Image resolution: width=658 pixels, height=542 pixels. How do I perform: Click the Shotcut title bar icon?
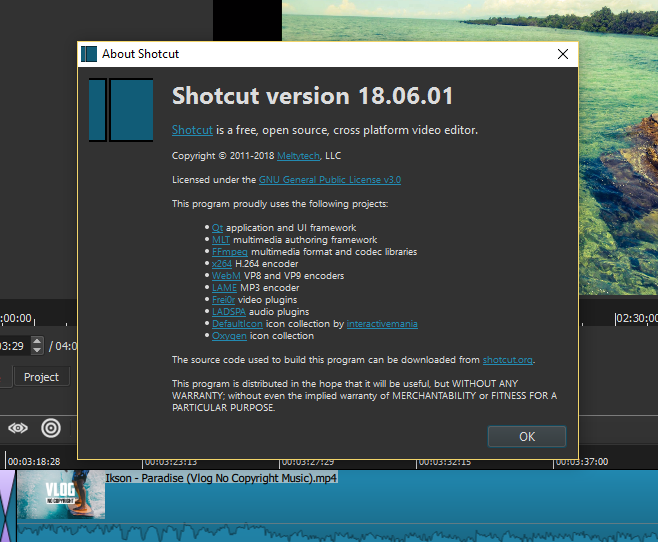[x=89, y=54]
